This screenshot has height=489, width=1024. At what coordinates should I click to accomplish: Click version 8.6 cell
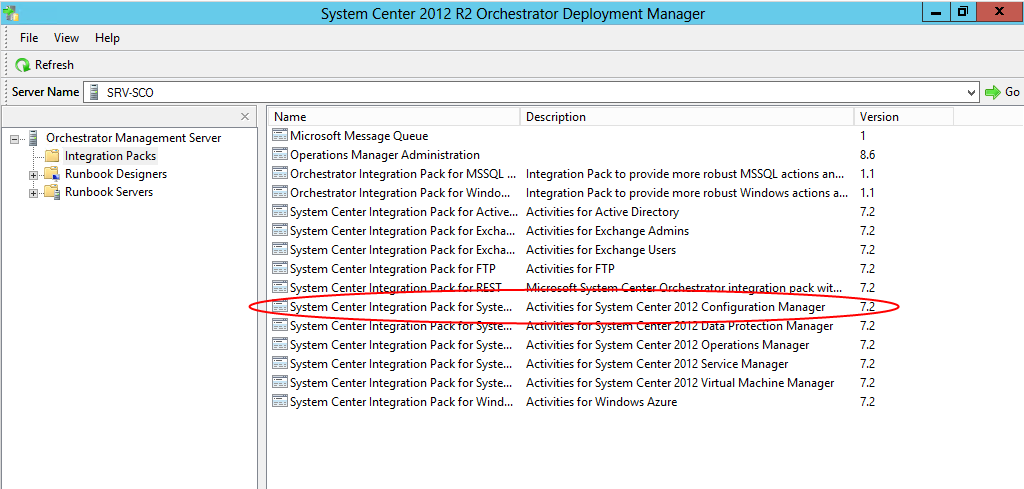pos(867,155)
